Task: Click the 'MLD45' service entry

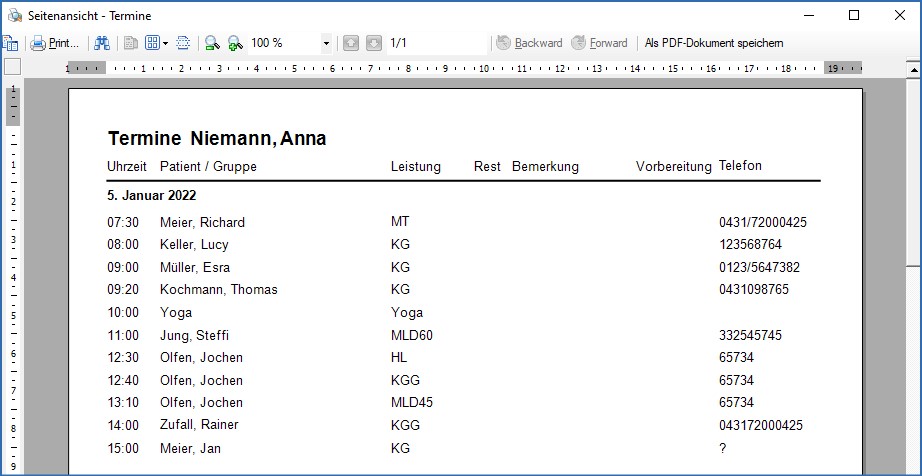Action: coord(412,403)
